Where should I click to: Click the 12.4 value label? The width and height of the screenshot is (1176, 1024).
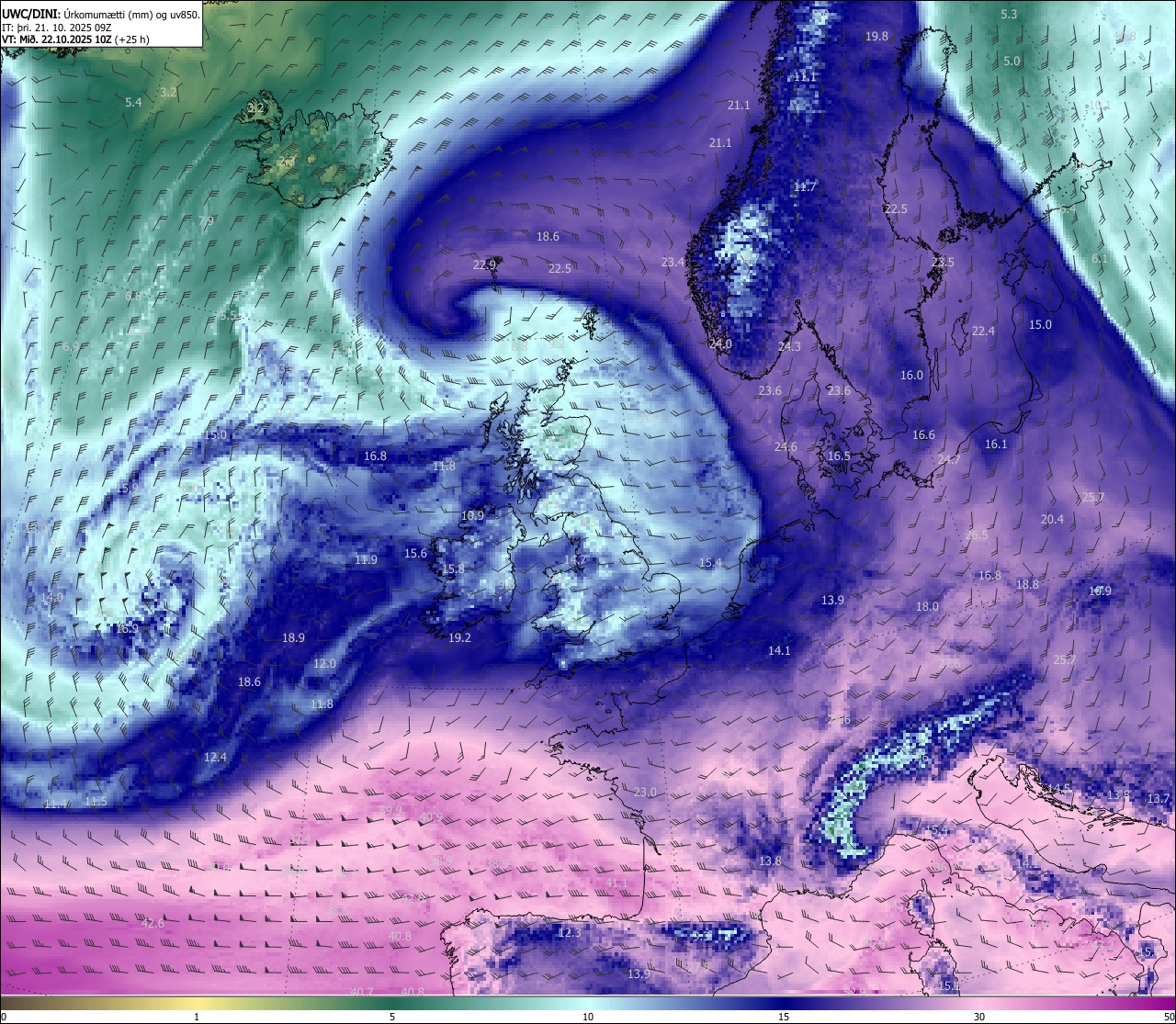215,757
